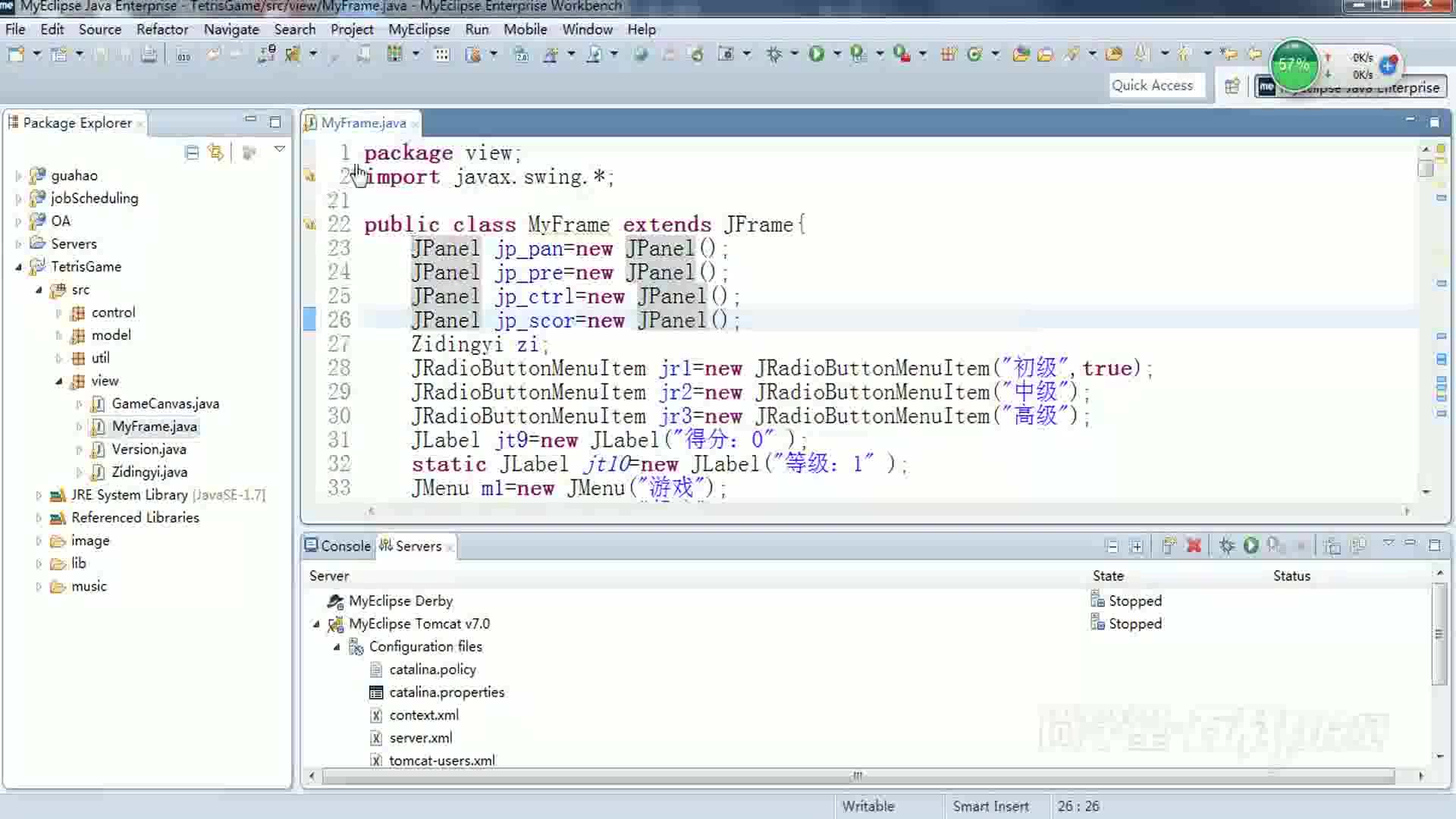Click the Print icon in the toolbar
1456x819 pixels.
click(149, 55)
